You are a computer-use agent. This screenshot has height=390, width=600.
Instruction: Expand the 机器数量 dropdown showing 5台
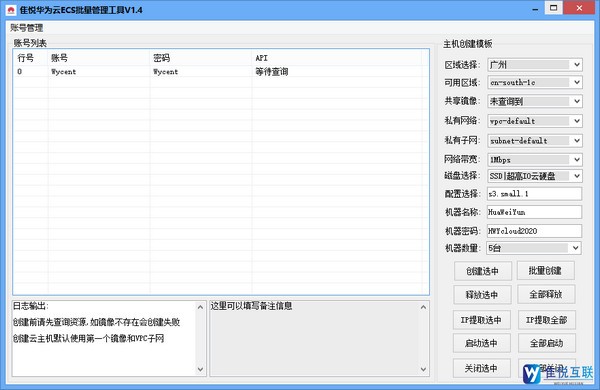coord(534,248)
